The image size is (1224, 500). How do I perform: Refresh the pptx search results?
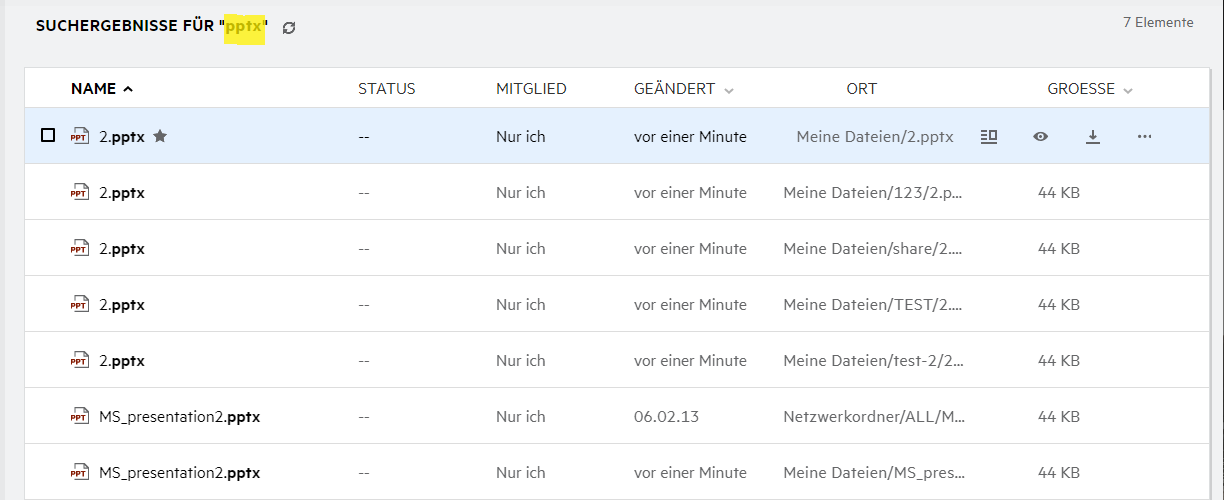pos(289,28)
